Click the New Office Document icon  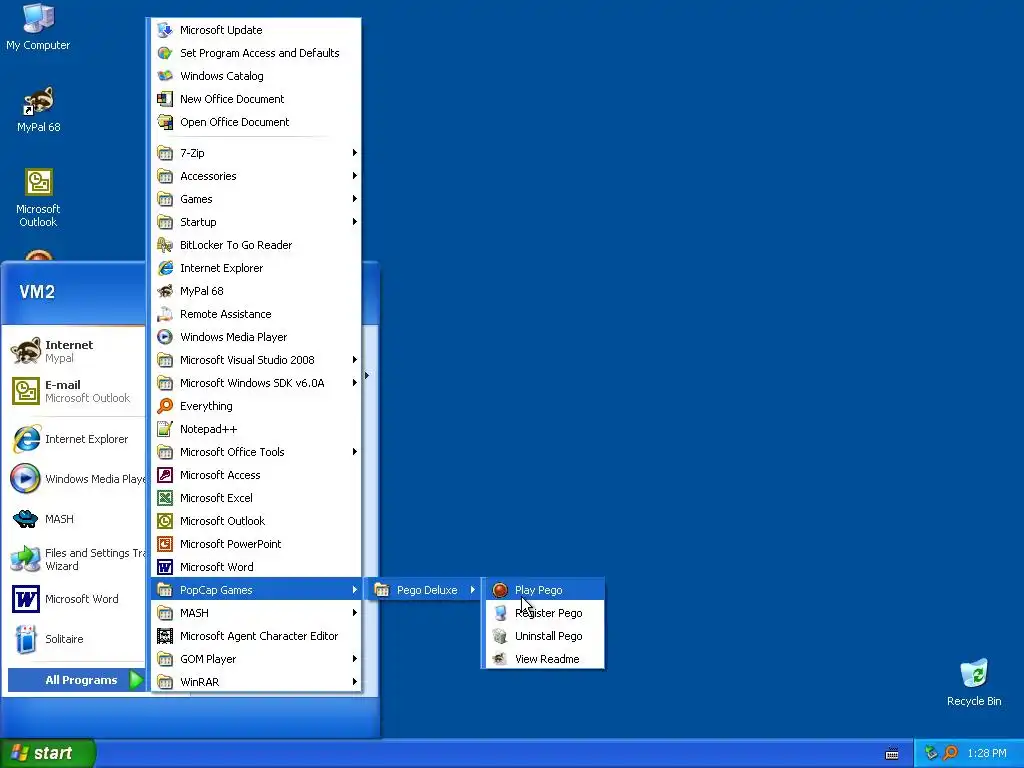[165, 99]
